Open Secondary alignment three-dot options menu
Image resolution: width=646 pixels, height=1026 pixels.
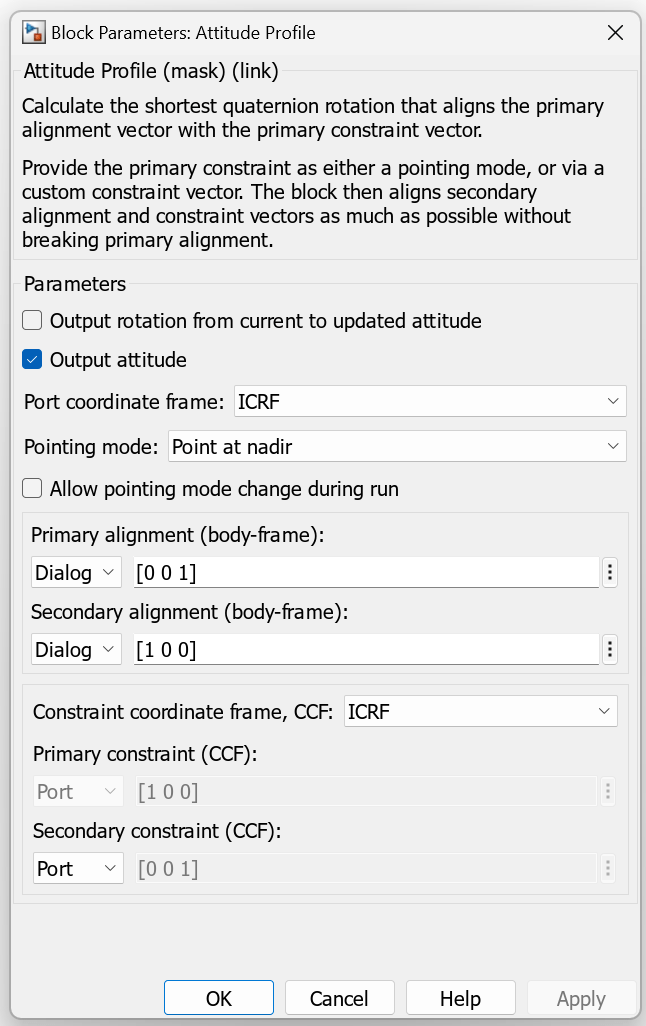pyautogui.click(x=611, y=649)
